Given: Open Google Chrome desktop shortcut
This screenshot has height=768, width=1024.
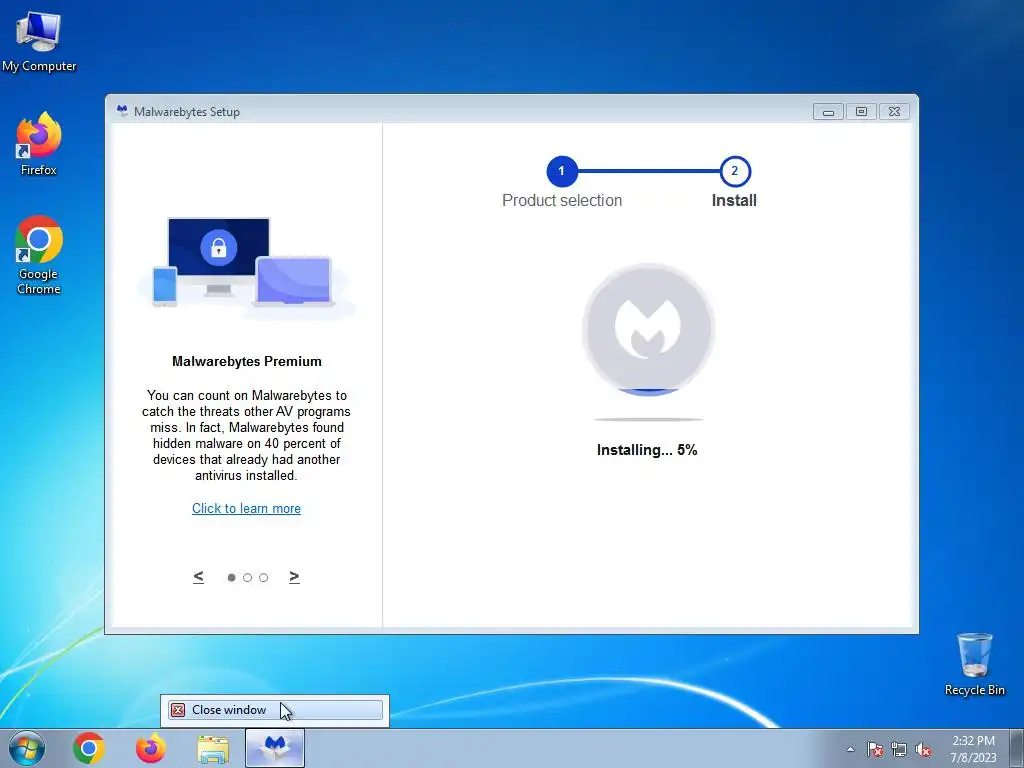Looking at the screenshot, I should click(x=39, y=255).
